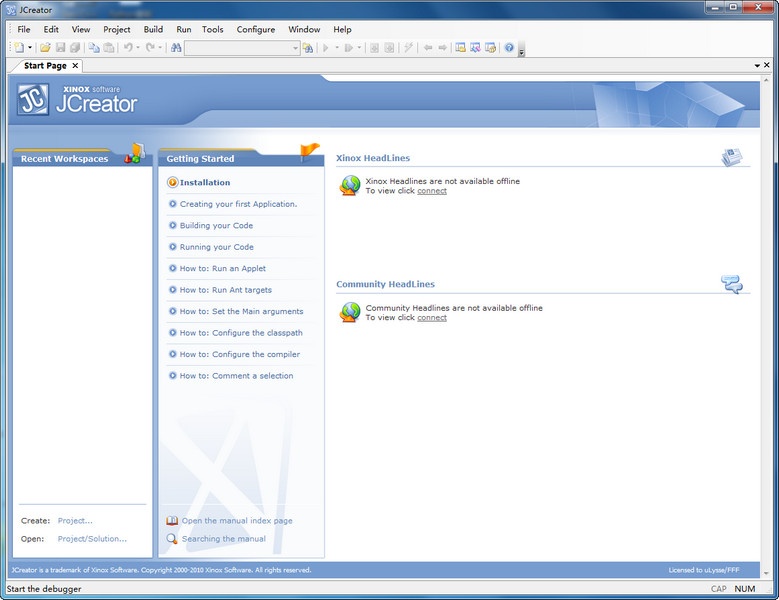Open the document tab list dropdown arrow
The image size is (779, 600).
757,66
